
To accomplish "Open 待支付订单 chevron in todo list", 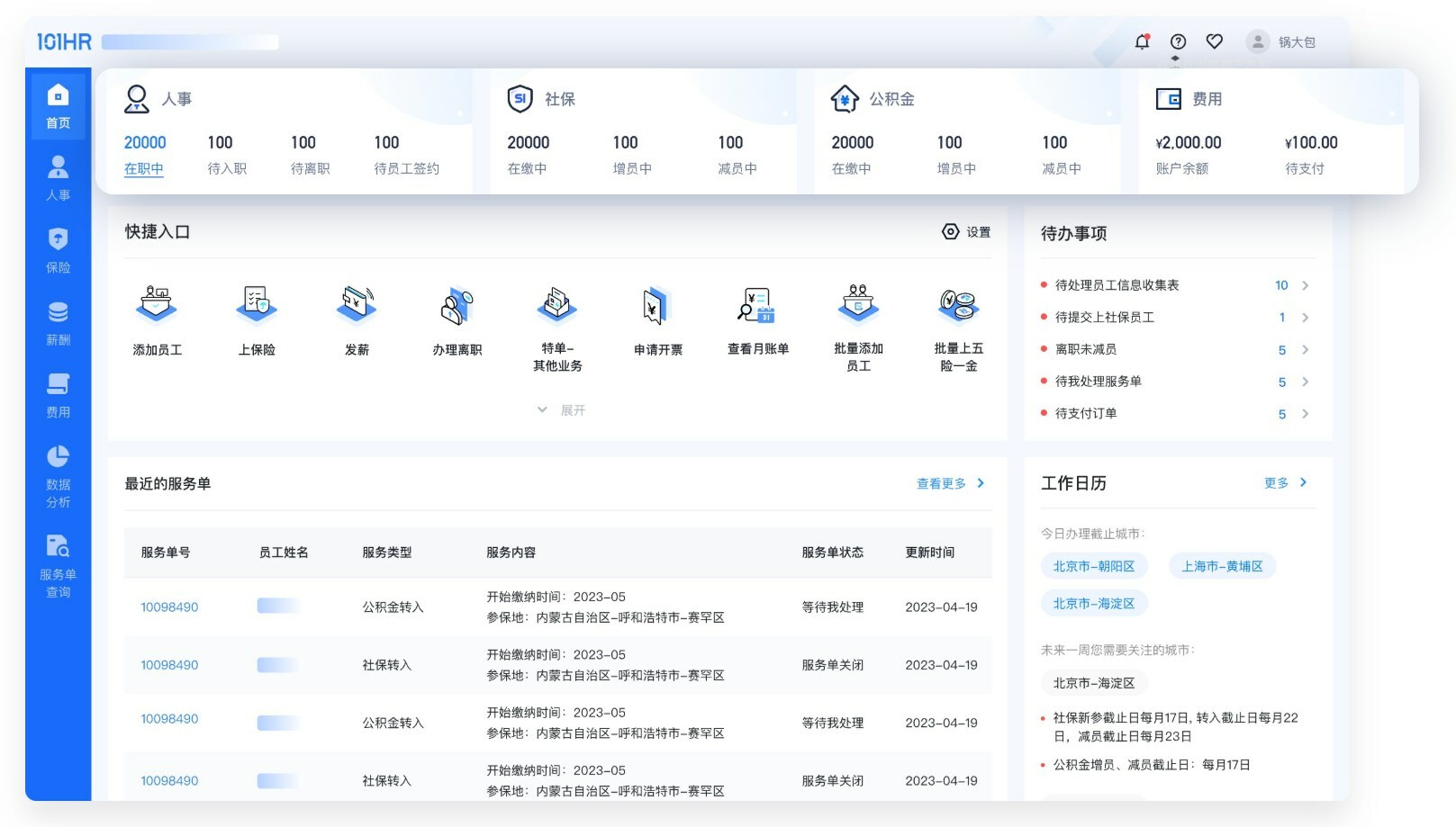I will [1305, 414].
